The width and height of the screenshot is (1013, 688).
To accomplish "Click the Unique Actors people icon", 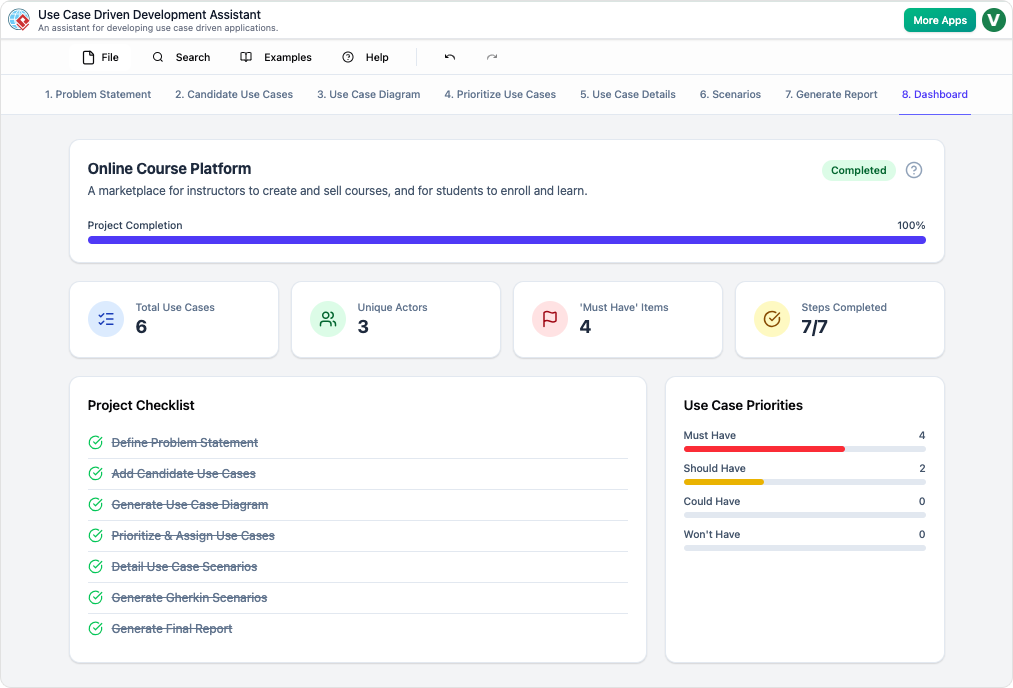I will (328, 319).
